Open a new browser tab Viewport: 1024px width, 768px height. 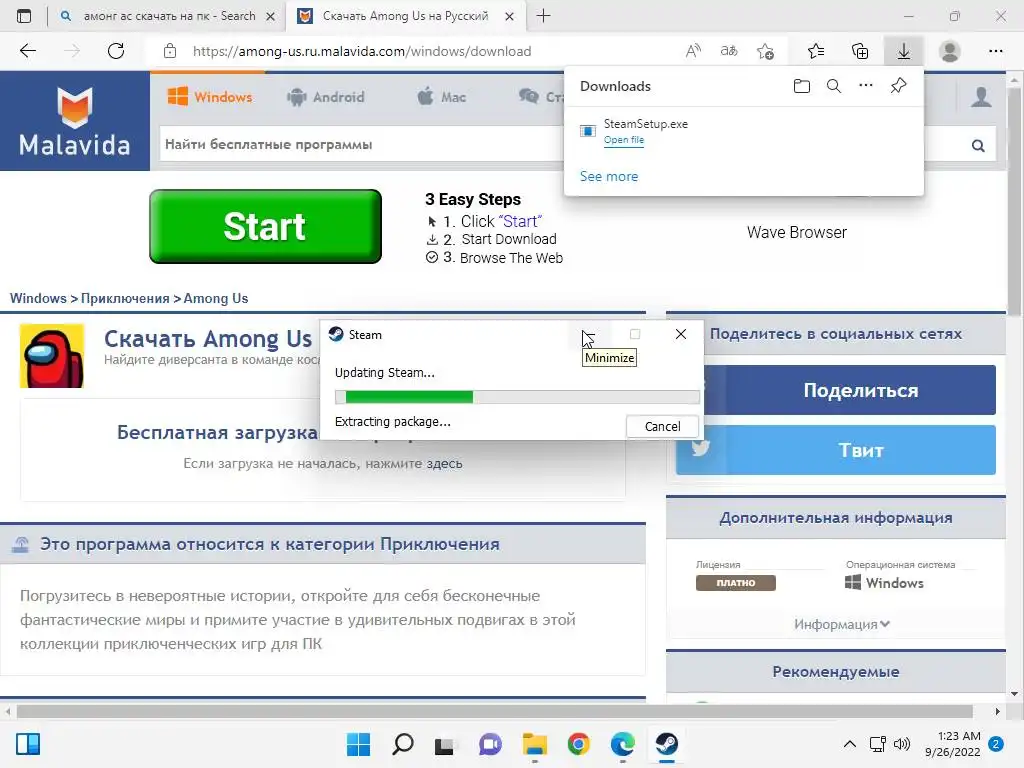pos(543,16)
